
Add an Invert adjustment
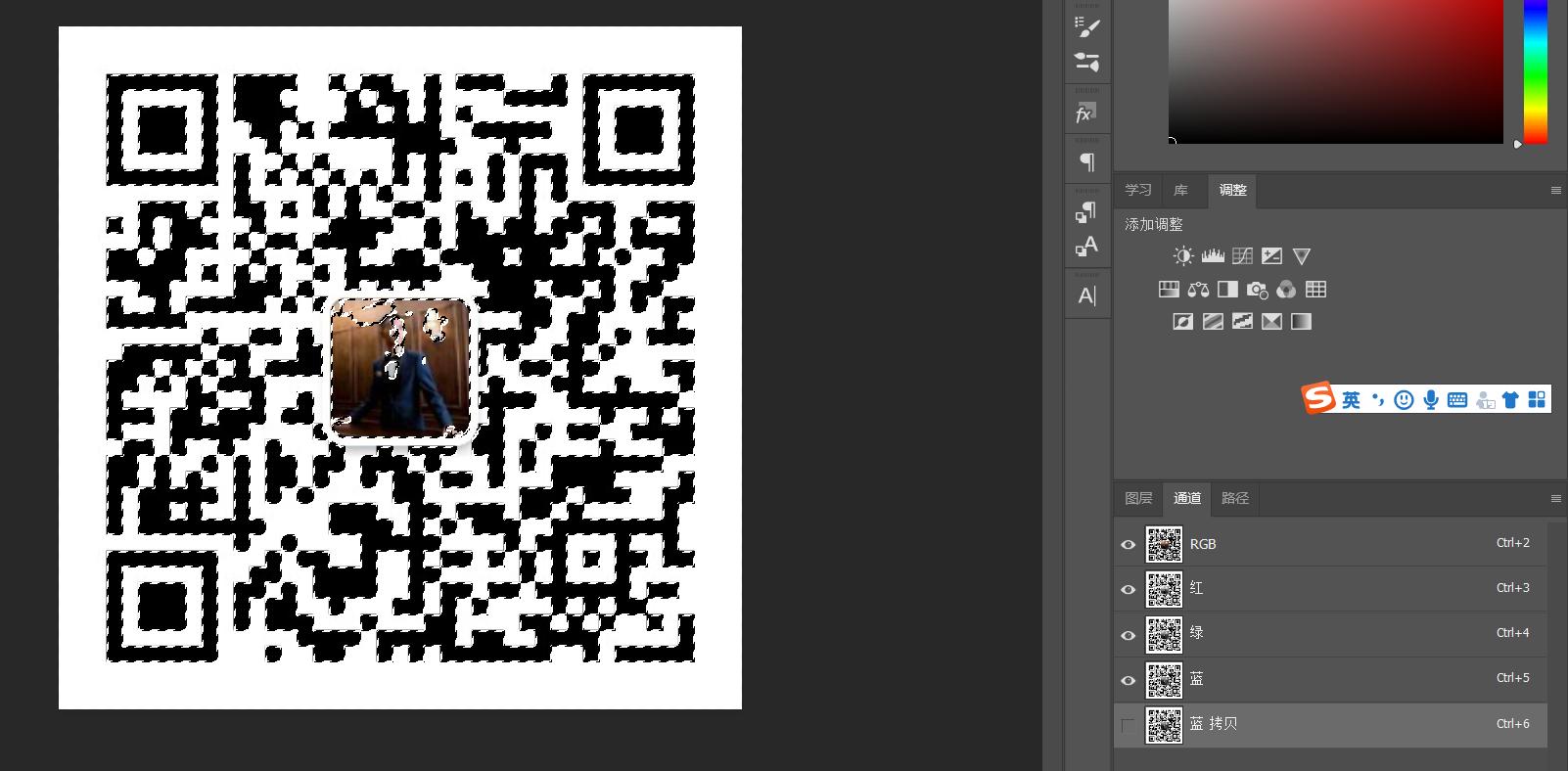(x=1183, y=322)
